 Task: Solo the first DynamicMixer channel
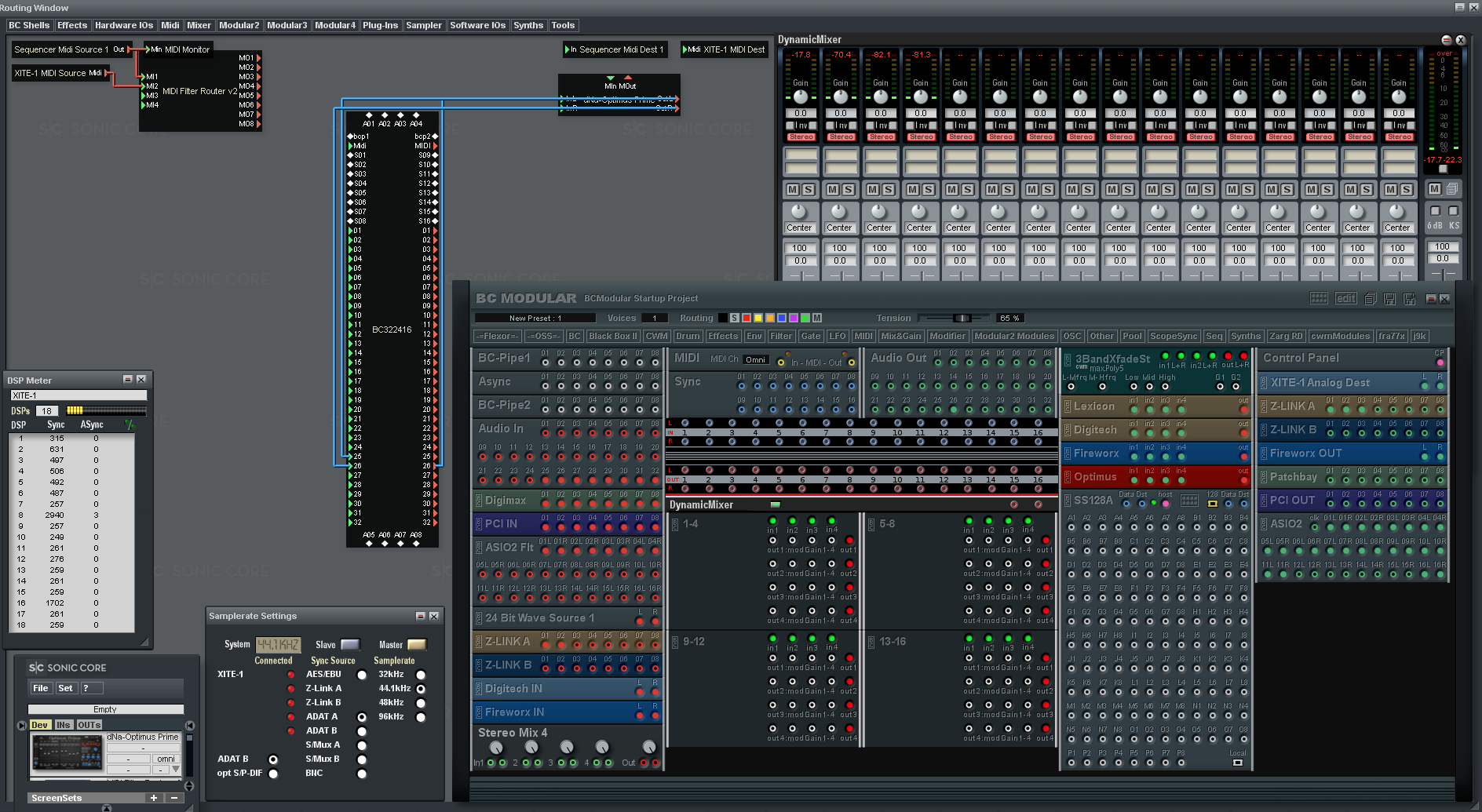809,190
